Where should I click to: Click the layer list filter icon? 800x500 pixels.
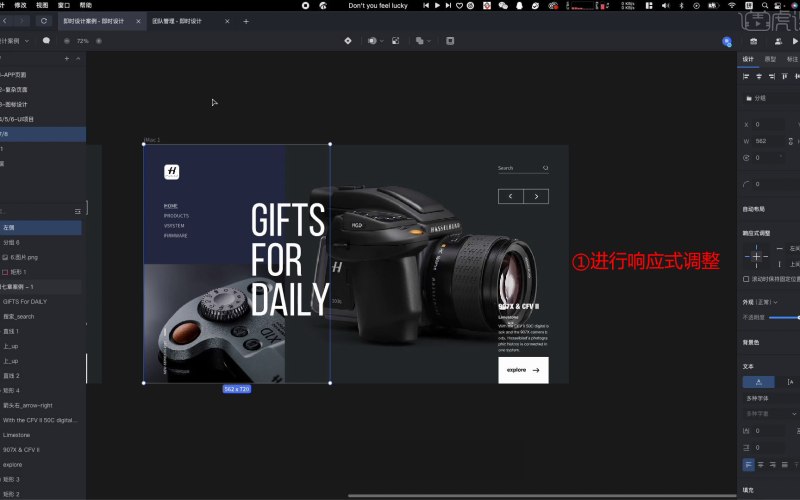(78, 211)
